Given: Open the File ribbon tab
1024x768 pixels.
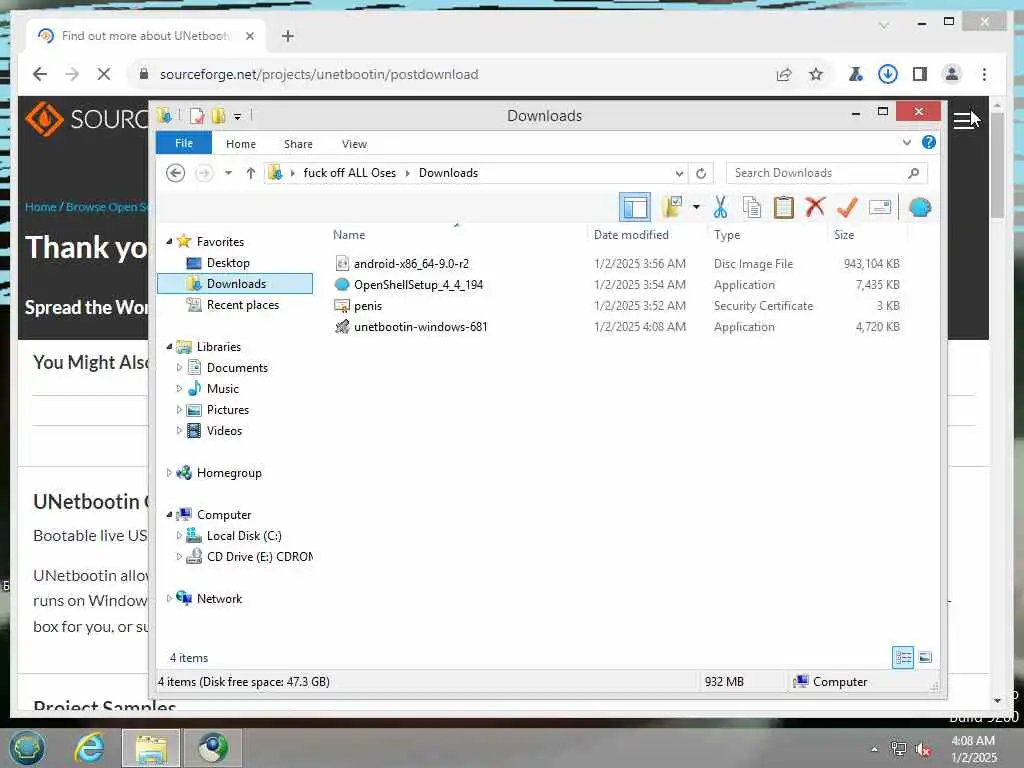Looking at the screenshot, I should coord(184,143).
